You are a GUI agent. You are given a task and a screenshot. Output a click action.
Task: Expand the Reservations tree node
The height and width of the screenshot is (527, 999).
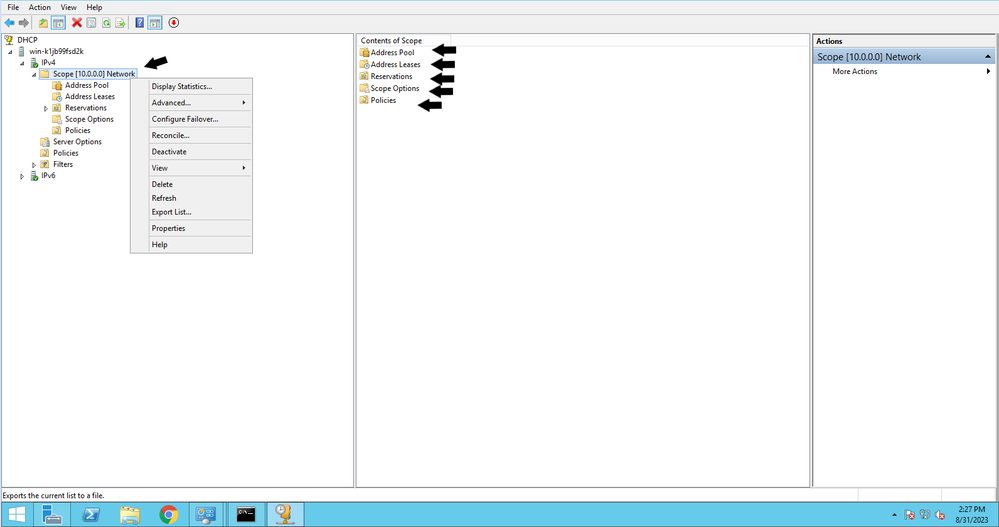pos(46,108)
